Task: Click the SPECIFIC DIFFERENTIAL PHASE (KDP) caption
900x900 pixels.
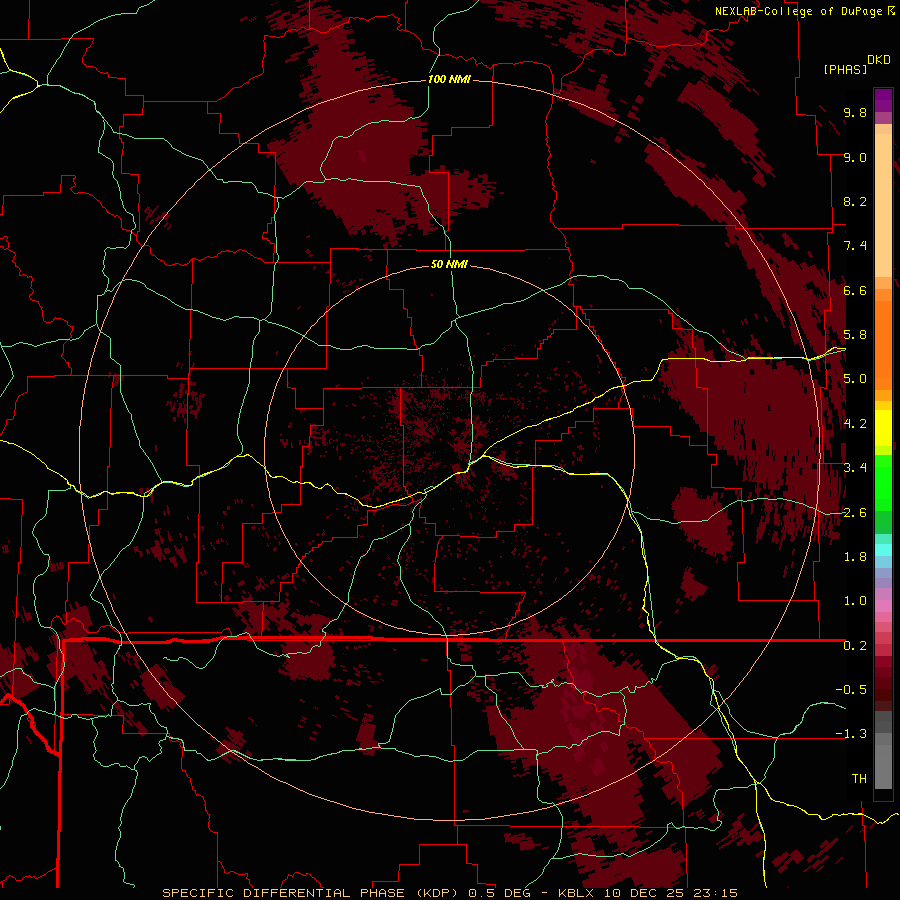Action: (309, 893)
